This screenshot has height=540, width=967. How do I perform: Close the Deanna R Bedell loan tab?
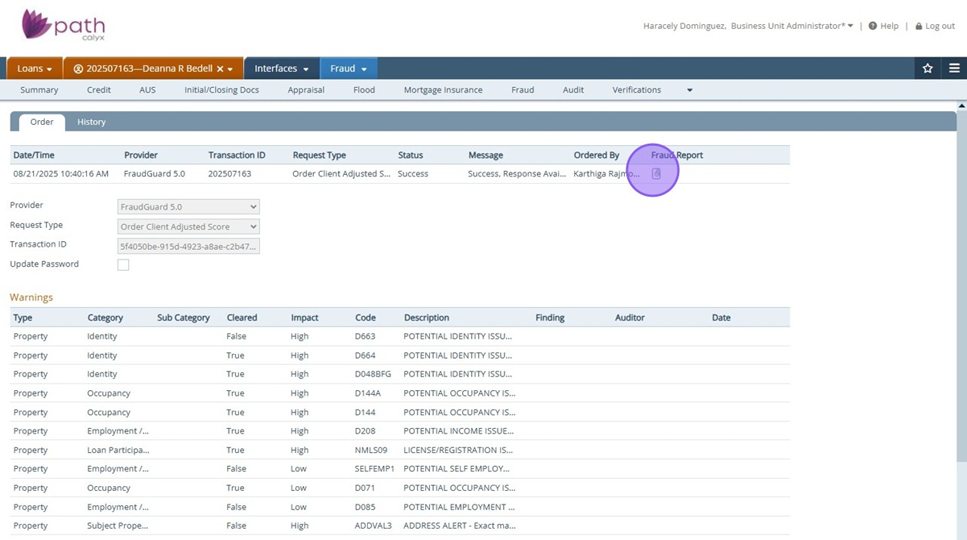(220, 69)
